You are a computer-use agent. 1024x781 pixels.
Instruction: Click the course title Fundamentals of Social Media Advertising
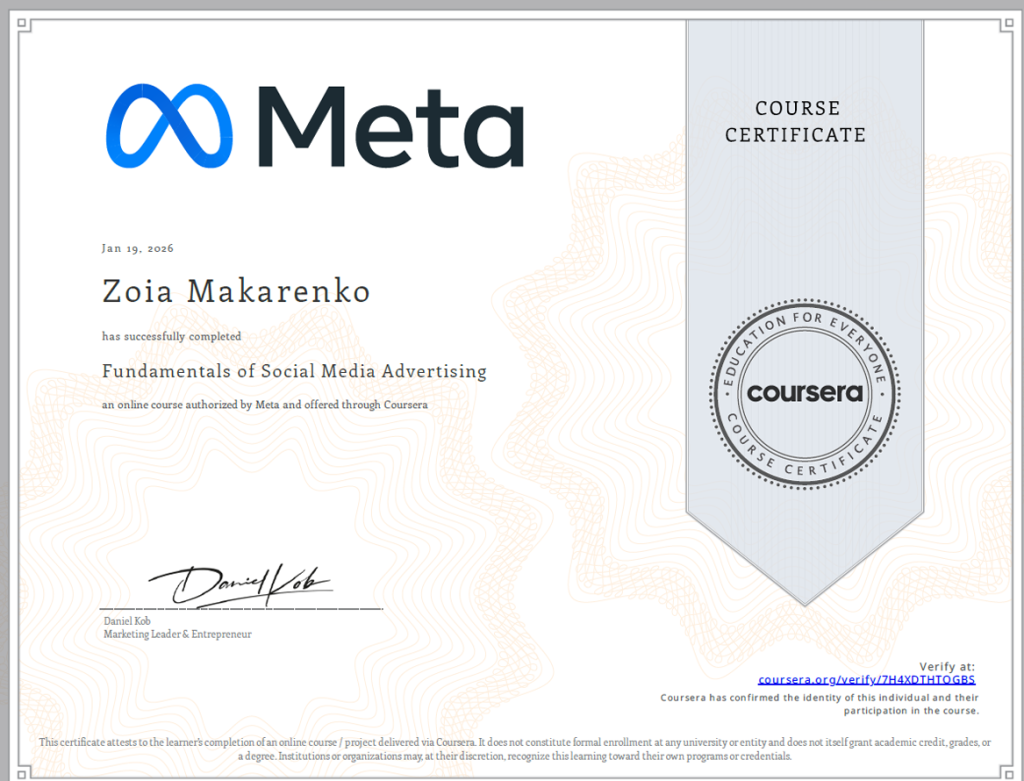click(x=294, y=371)
